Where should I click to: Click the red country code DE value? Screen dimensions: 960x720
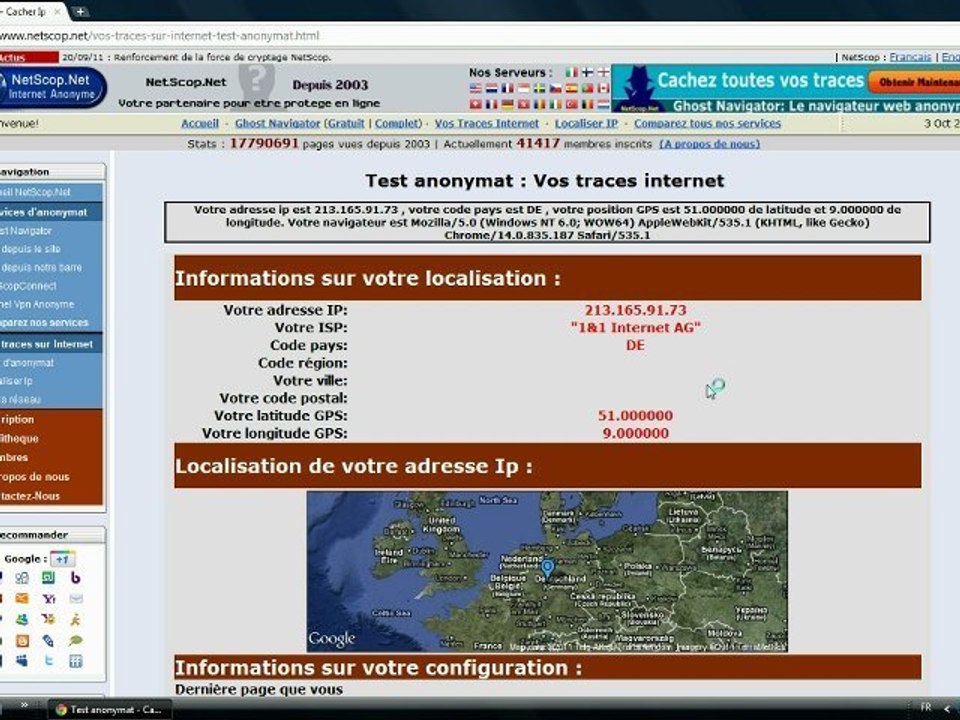[636, 345]
